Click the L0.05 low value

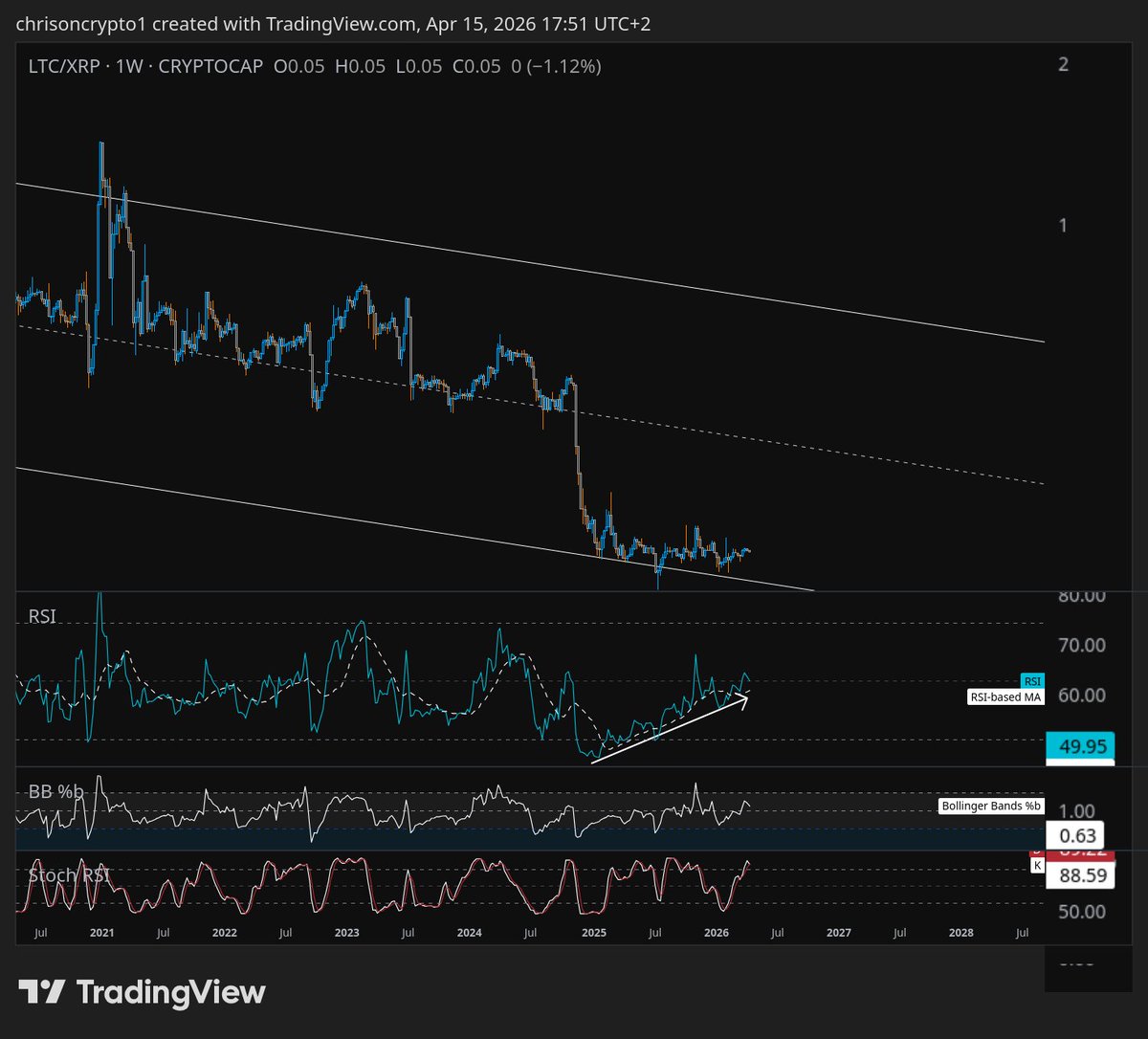pos(417,67)
